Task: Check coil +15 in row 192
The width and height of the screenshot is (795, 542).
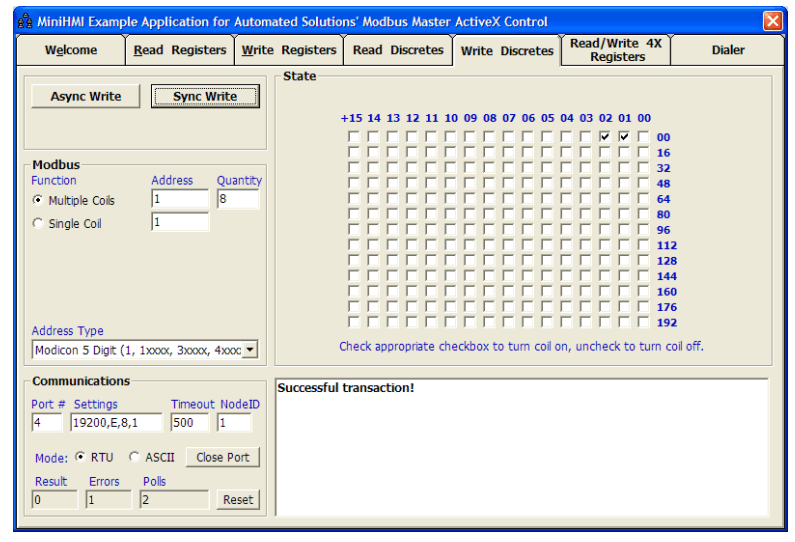Action: coord(354,322)
